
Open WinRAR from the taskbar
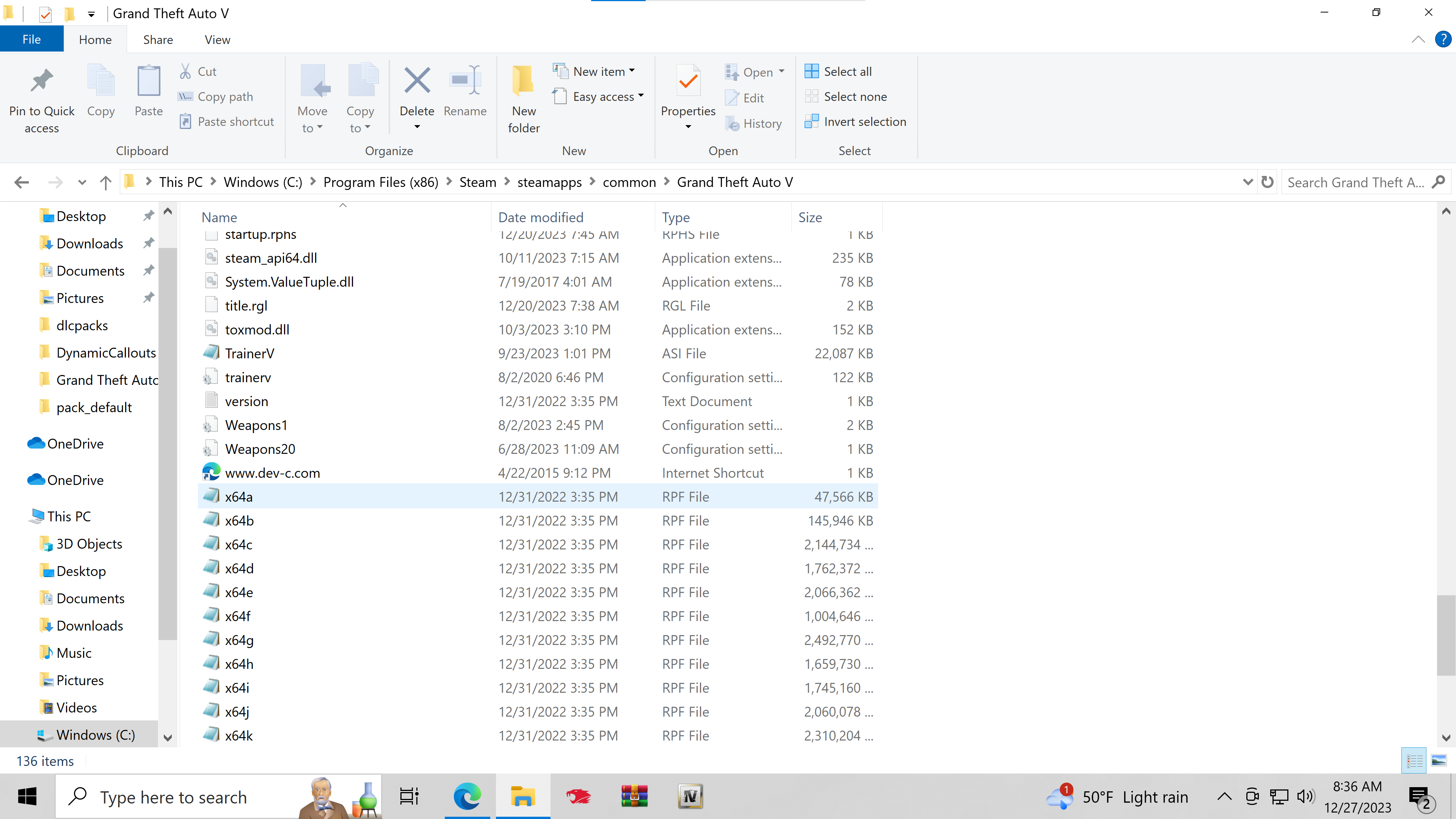coord(634,796)
